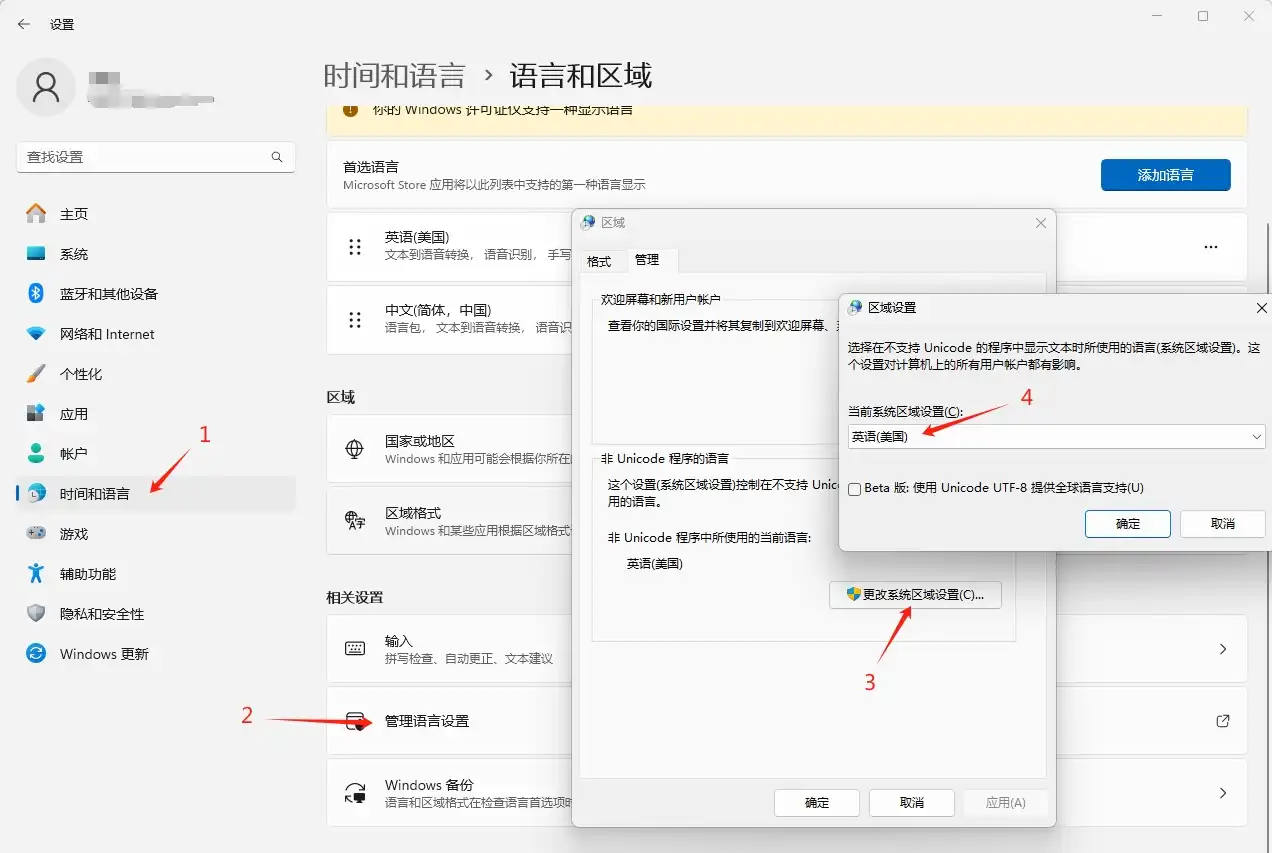Click the 相关设置 section heading
The image size is (1272, 853).
[355, 597]
